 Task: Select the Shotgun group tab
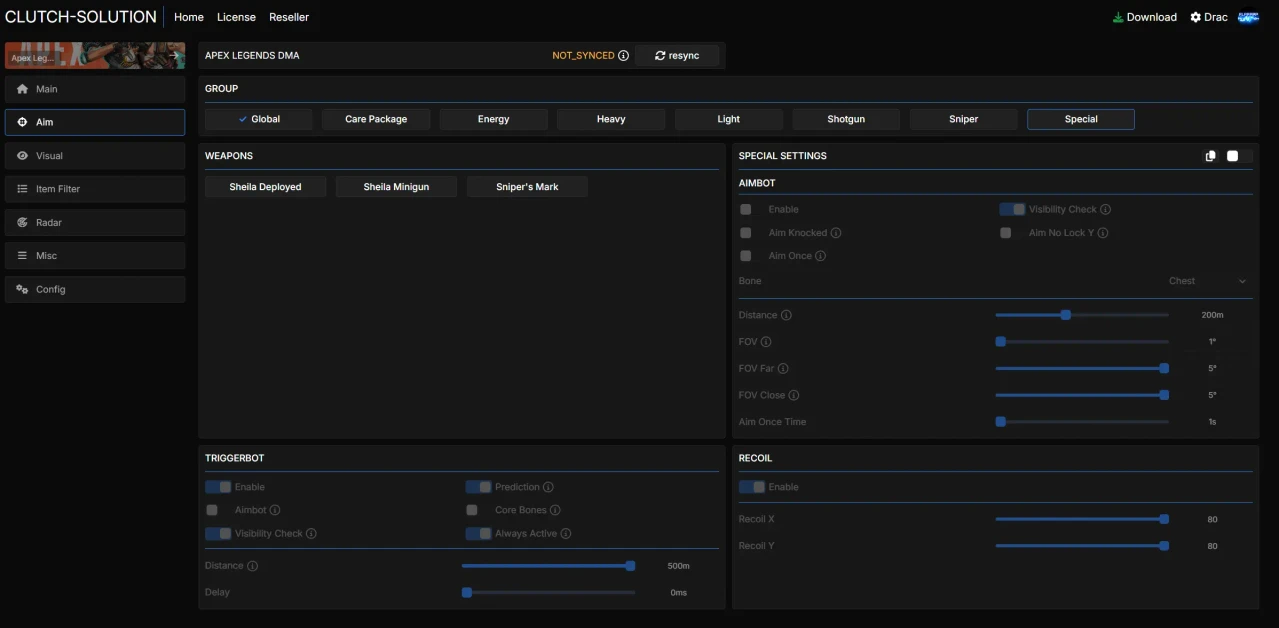tap(846, 119)
